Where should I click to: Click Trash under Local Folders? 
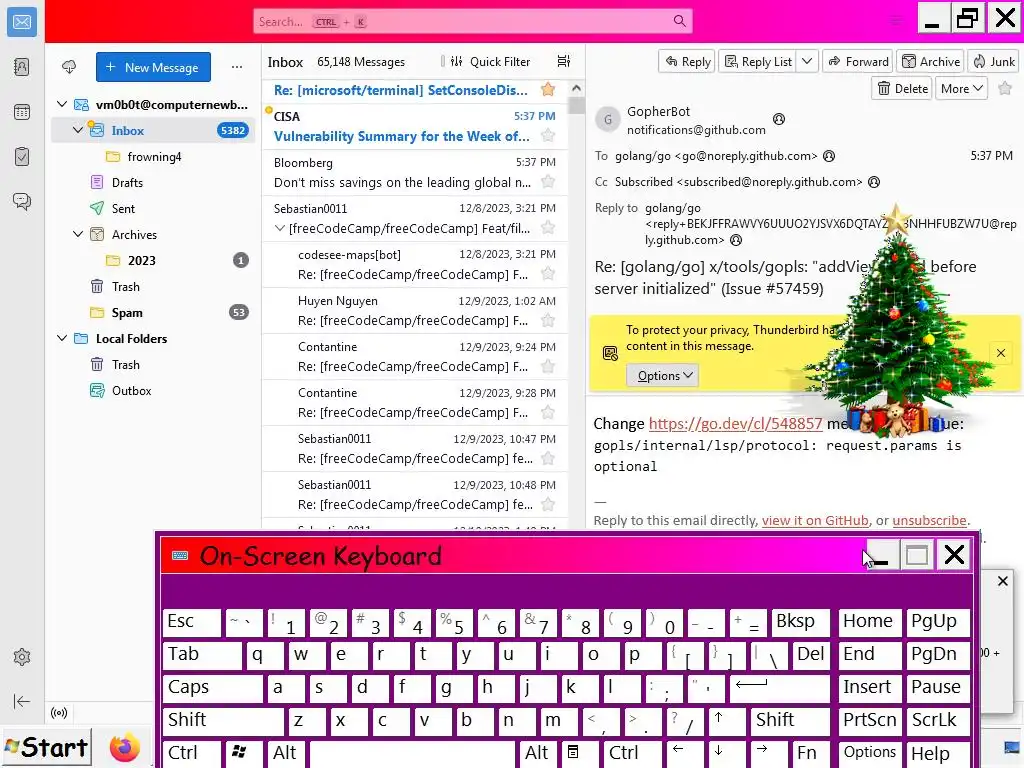pyautogui.click(x=125, y=364)
